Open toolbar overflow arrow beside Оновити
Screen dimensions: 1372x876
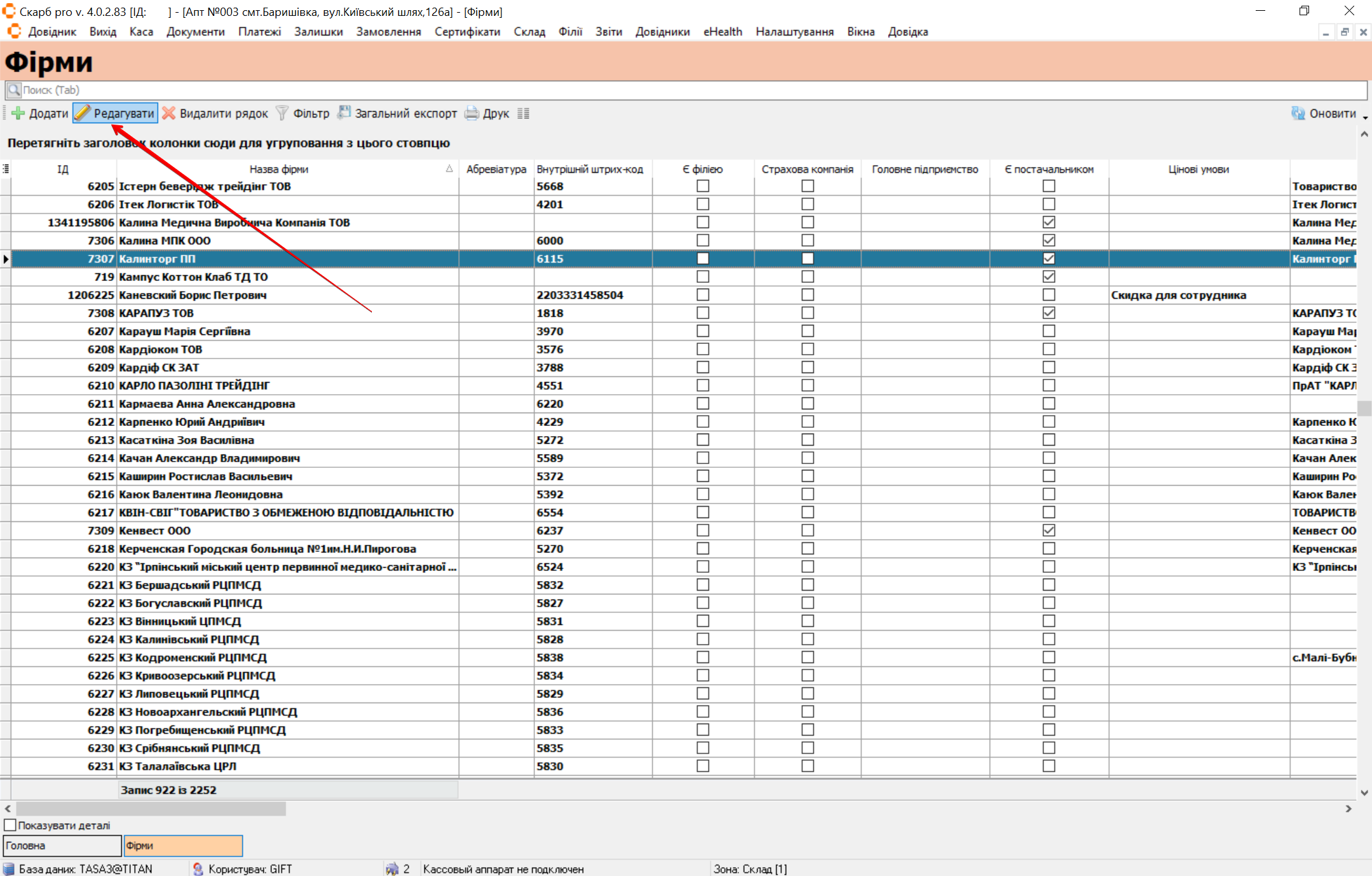point(1365,118)
